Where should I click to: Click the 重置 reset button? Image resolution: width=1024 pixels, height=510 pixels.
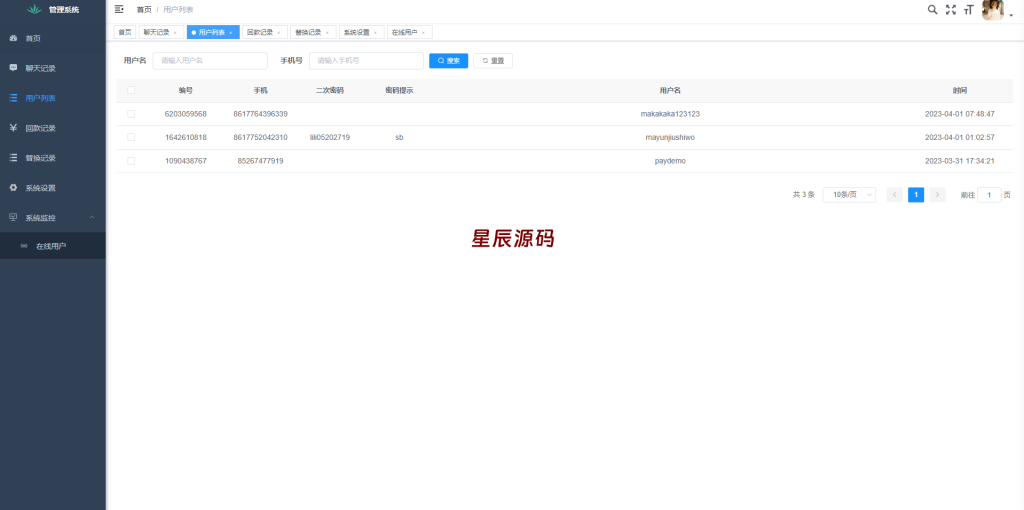click(x=493, y=61)
